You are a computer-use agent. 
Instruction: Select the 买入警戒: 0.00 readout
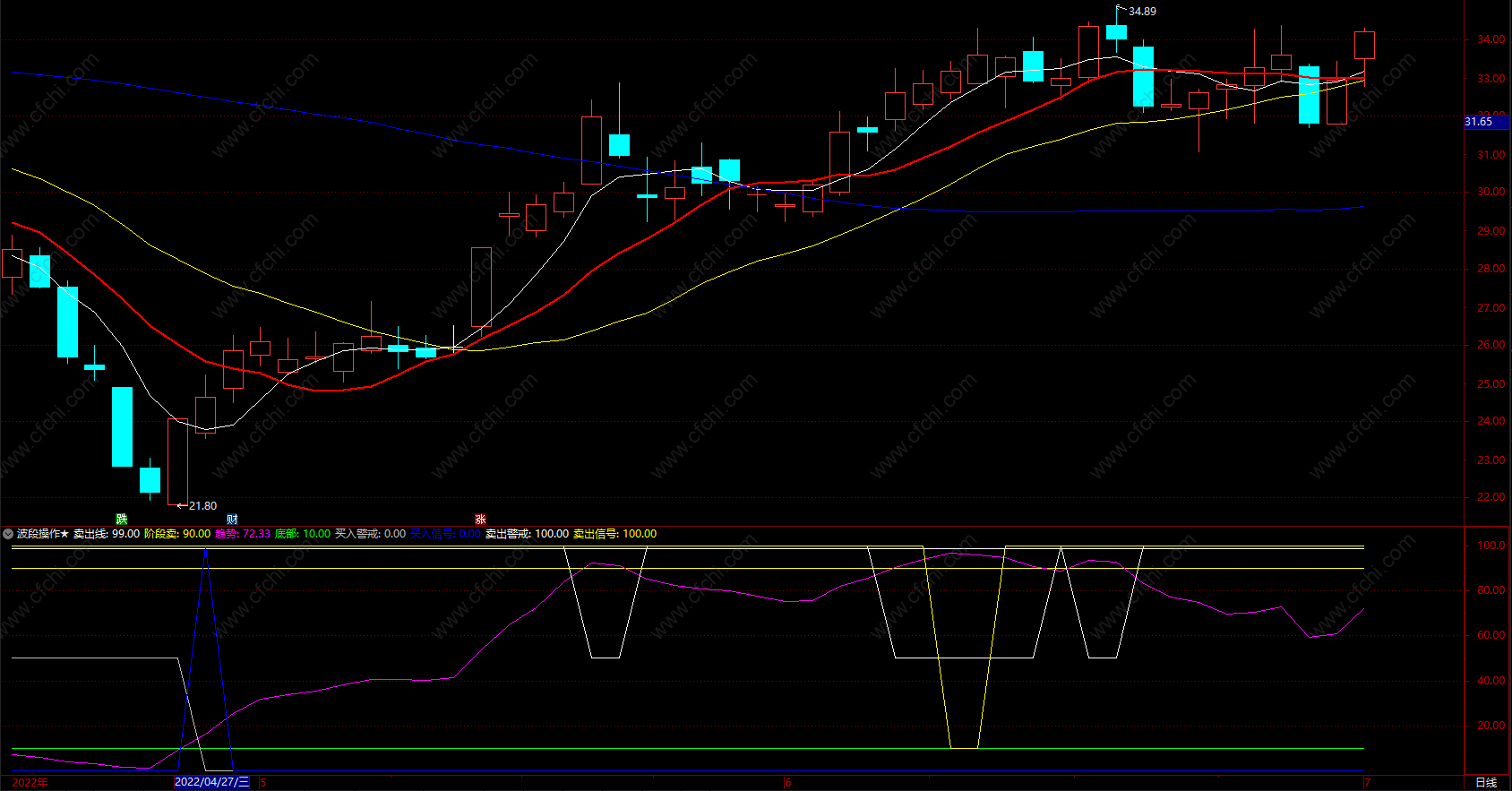tap(370, 534)
